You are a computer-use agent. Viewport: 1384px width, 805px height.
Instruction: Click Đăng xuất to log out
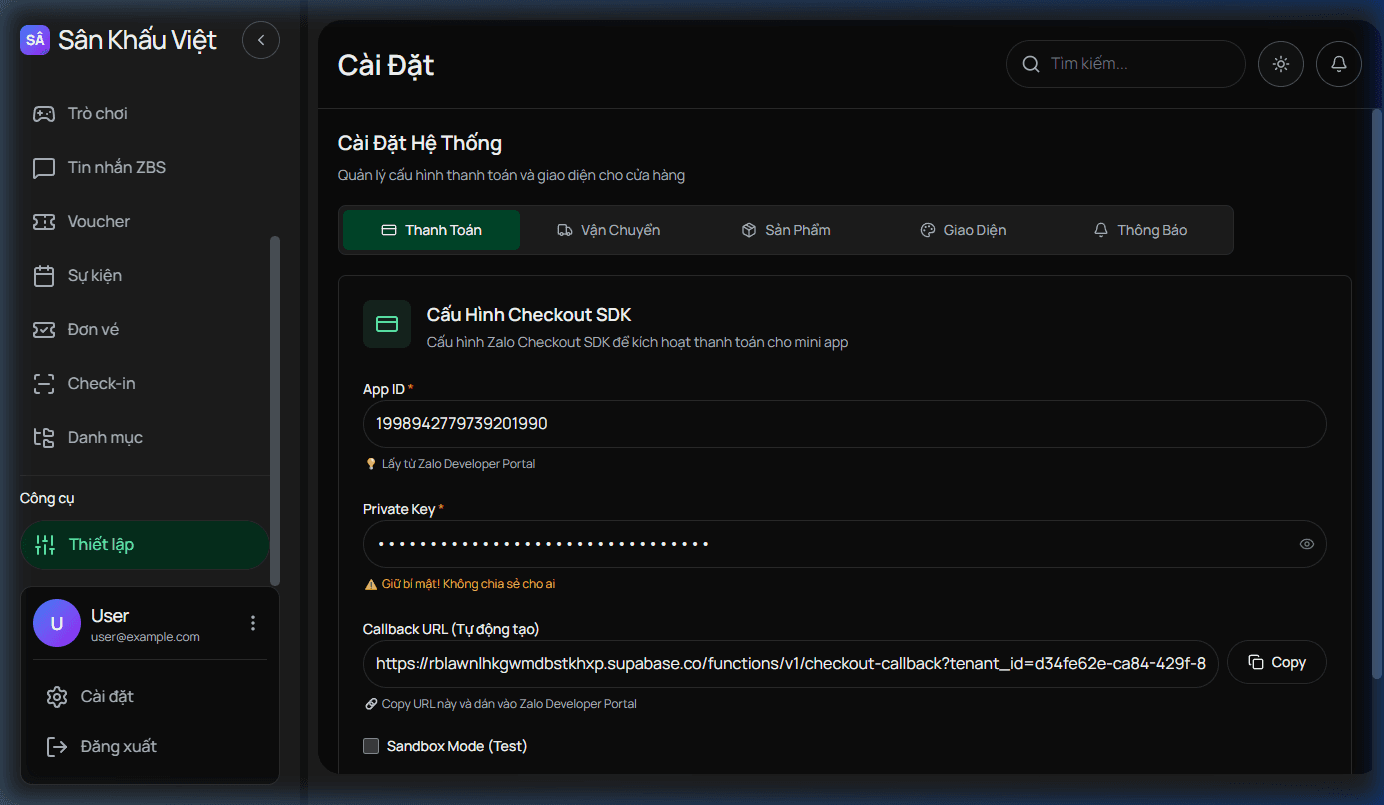click(x=118, y=747)
